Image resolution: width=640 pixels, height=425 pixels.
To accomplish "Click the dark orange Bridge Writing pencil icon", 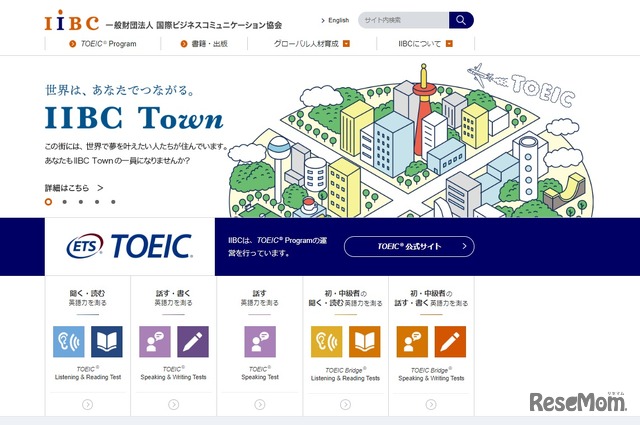I will pyautogui.click(x=450, y=342).
